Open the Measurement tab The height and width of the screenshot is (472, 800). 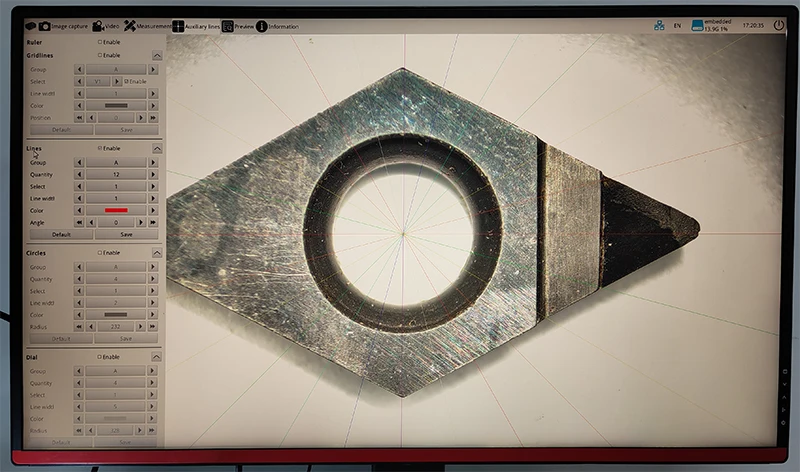147,26
